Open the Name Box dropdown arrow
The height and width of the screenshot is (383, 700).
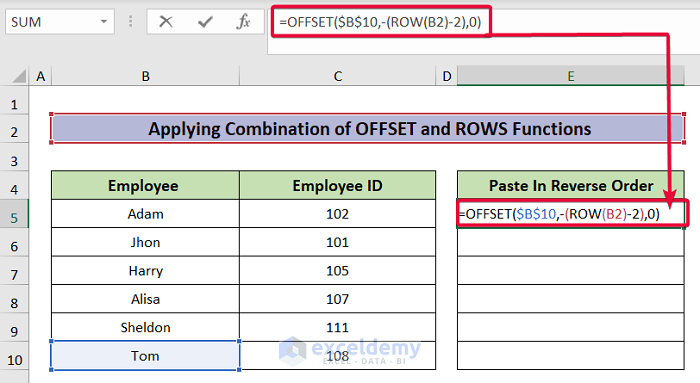104,21
